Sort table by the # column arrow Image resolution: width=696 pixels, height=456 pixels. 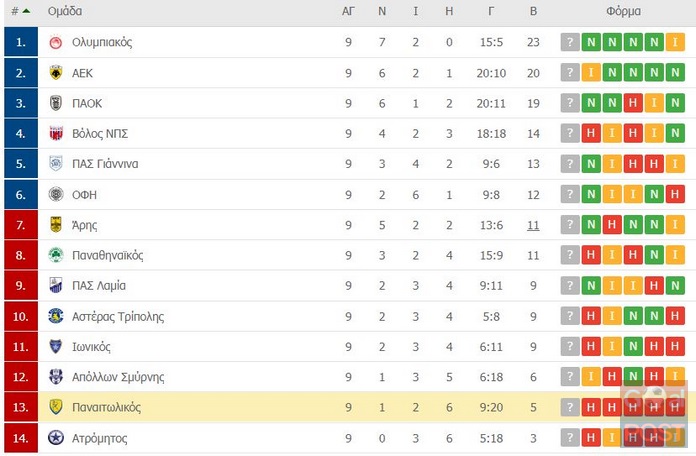coord(26,11)
